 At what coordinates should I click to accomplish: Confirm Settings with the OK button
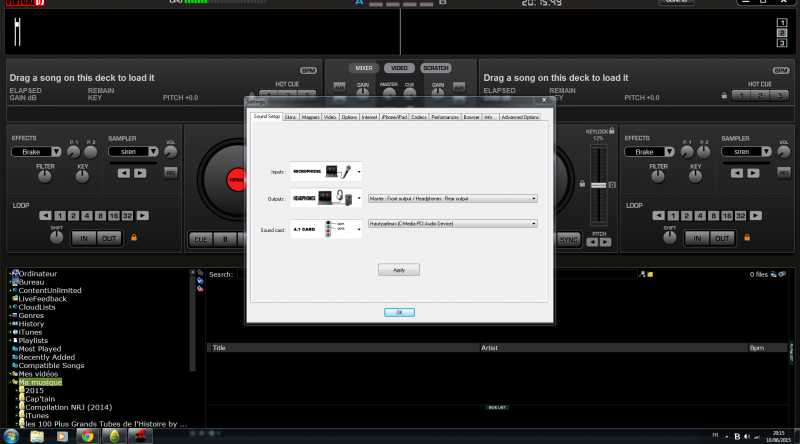click(x=399, y=312)
